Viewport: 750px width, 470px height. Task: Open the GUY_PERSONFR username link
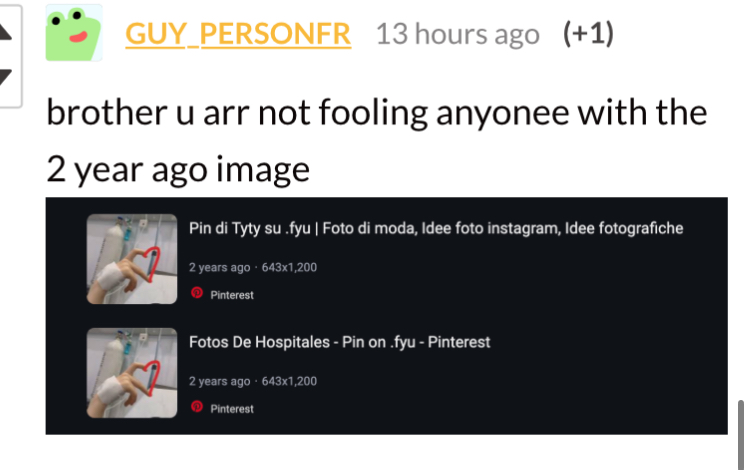[x=238, y=34]
